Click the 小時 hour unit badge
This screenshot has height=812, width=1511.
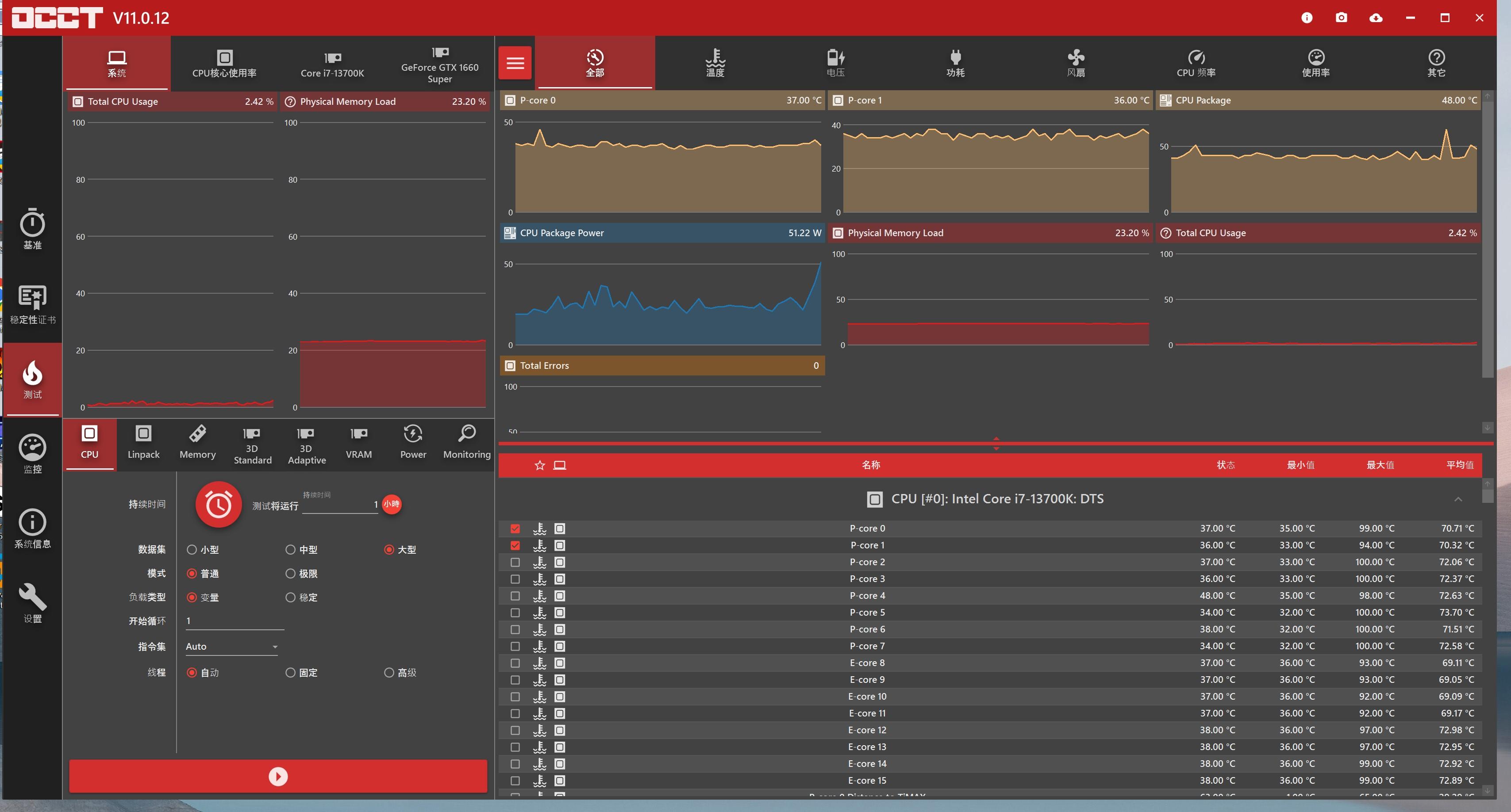(391, 504)
